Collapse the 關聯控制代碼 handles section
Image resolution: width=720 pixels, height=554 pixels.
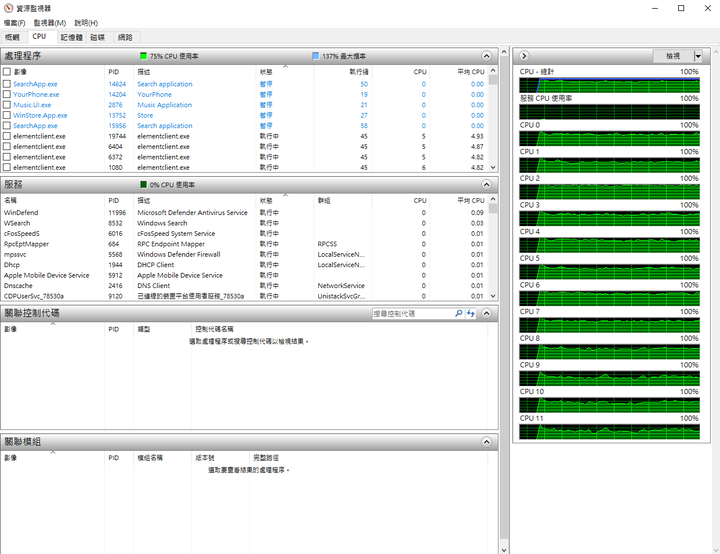(487, 313)
